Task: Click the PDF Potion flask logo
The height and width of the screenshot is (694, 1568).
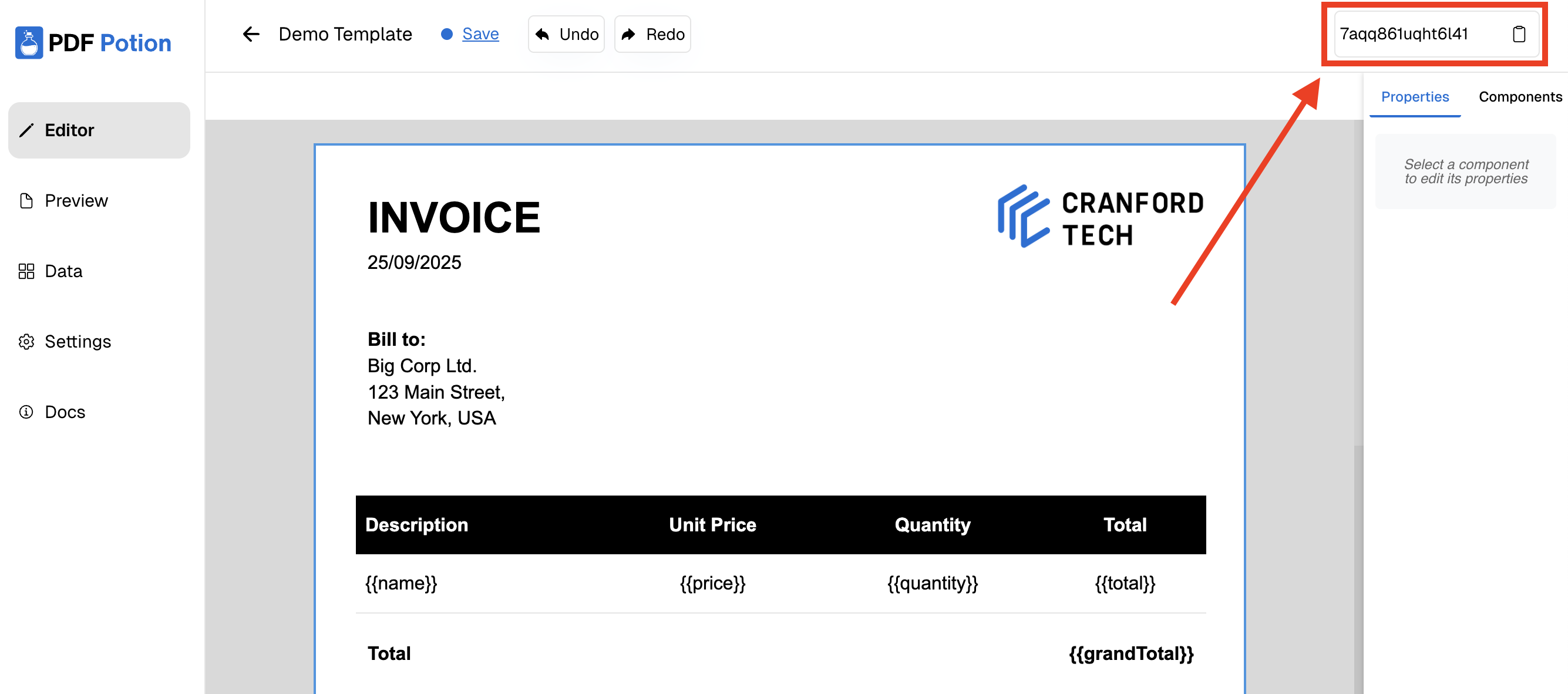Action: tap(29, 43)
